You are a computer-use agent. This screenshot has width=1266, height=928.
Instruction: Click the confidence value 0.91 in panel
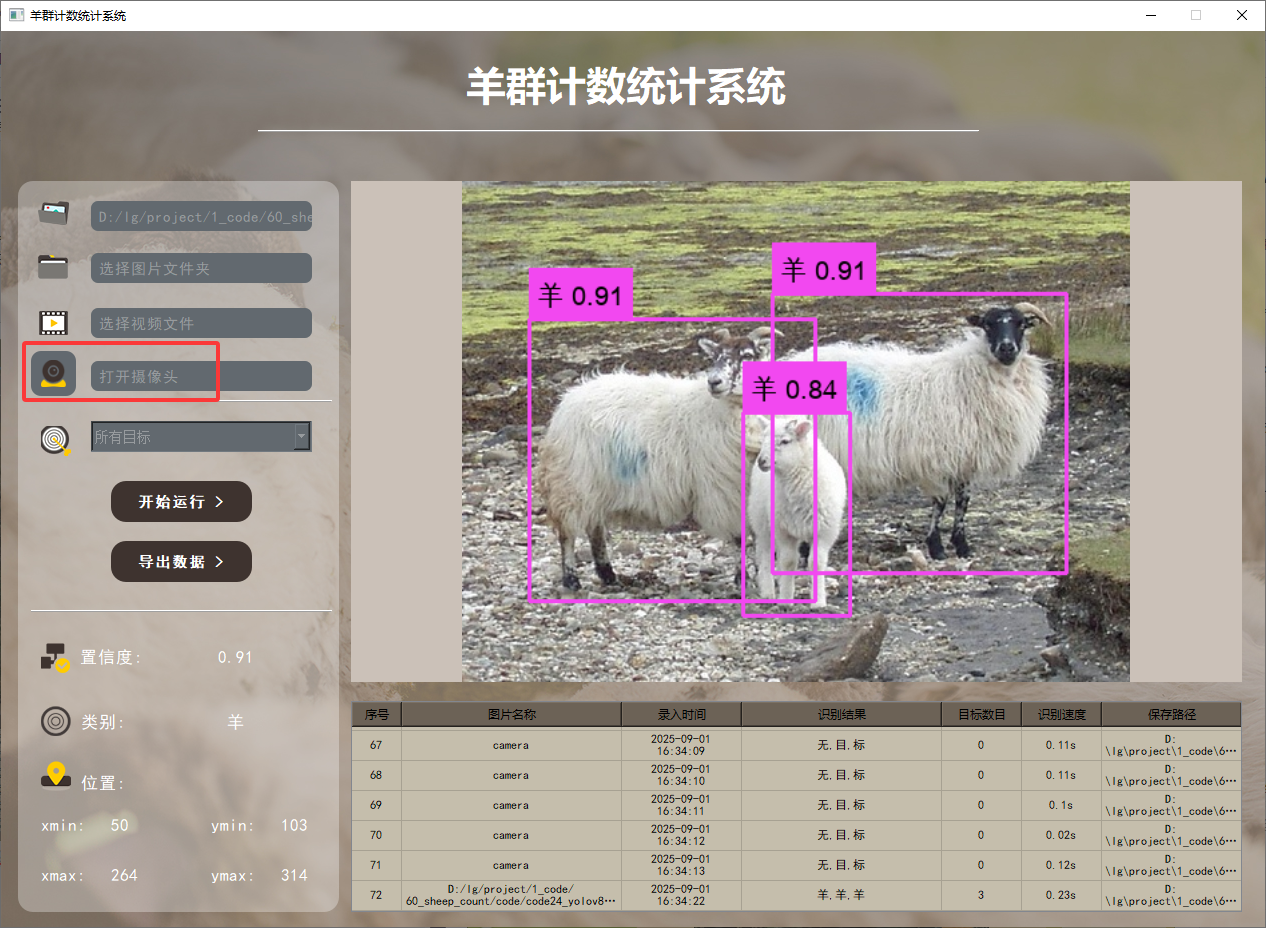235,657
